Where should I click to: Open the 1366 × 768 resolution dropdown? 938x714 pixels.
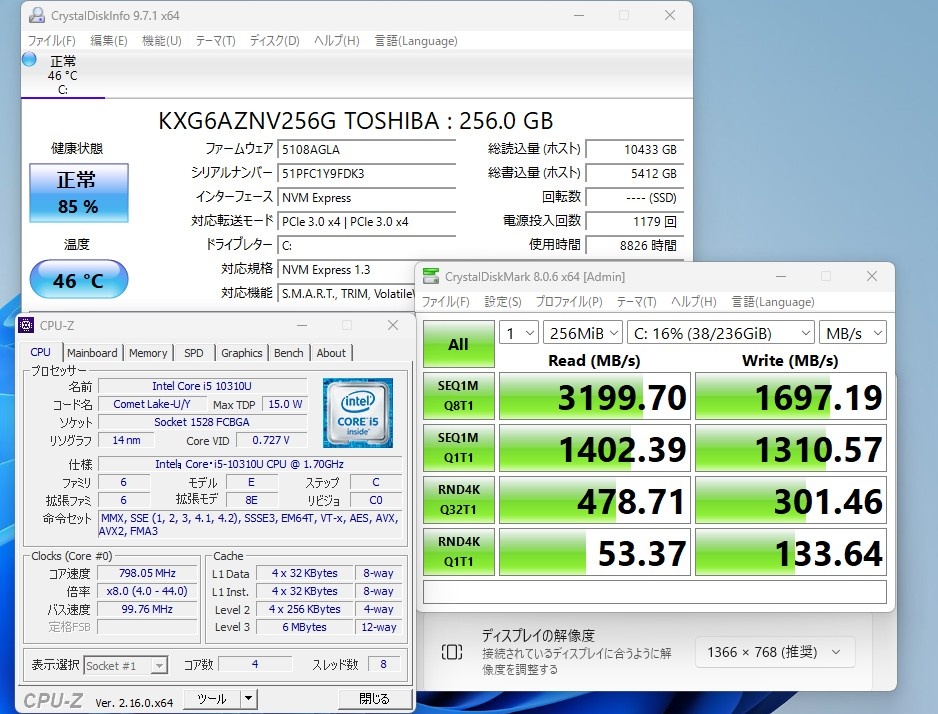click(775, 652)
